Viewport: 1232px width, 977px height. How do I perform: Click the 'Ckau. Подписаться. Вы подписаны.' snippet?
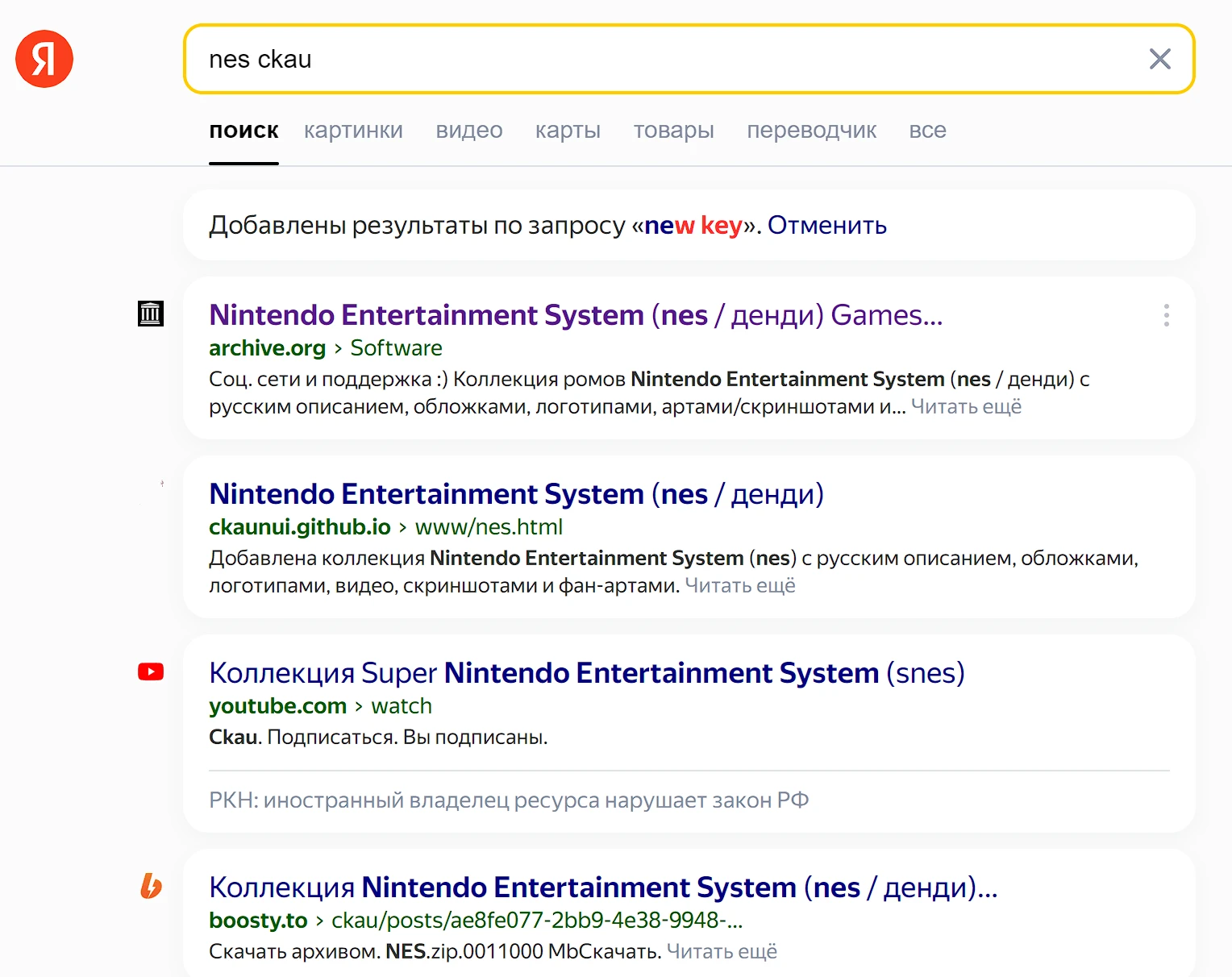(x=378, y=738)
